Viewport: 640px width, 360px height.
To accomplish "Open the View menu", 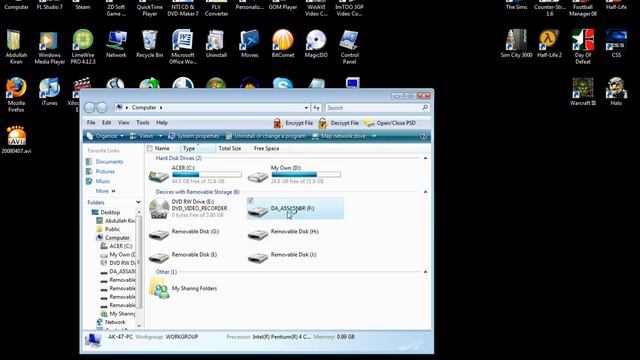I will [124, 123].
